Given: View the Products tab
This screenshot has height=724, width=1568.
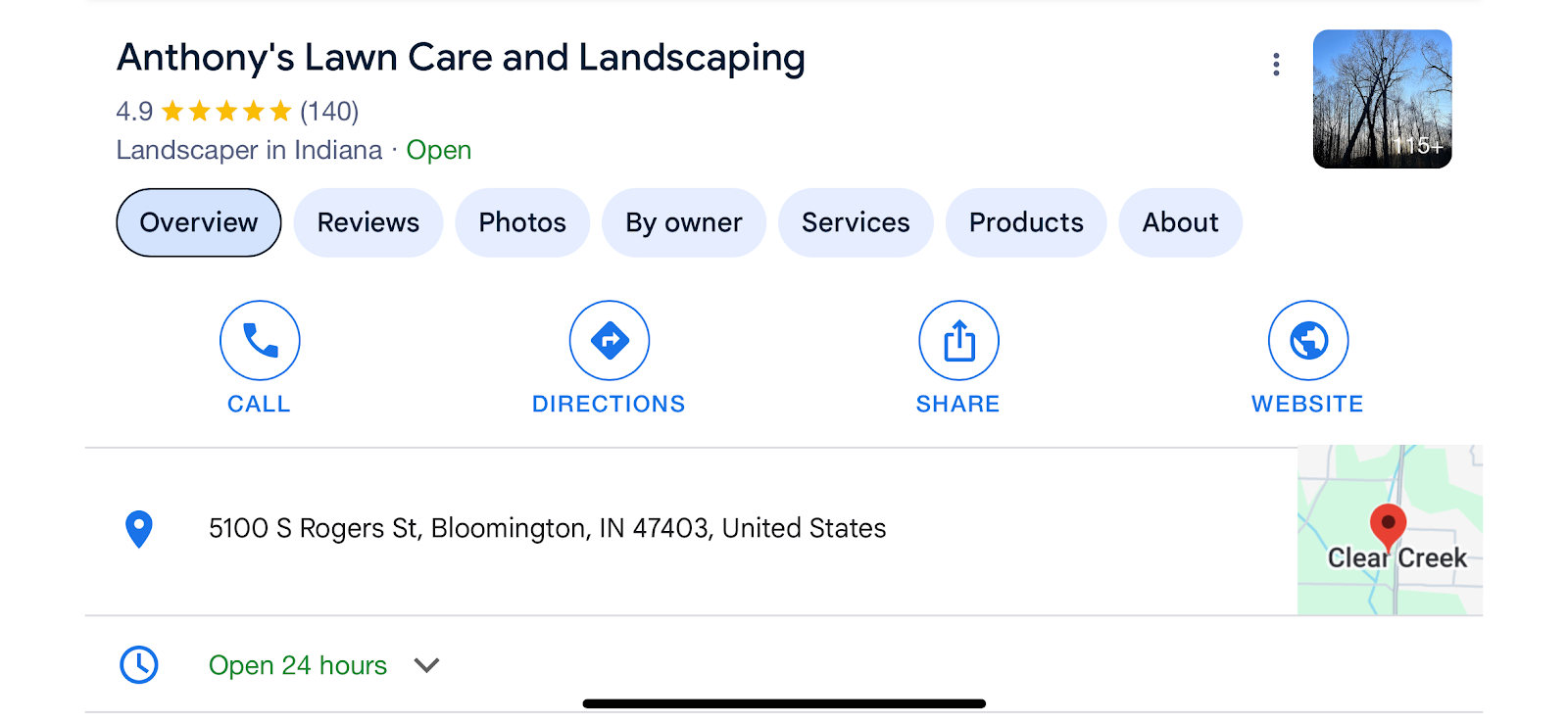Looking at the screenshot, I should point(1026,222).
